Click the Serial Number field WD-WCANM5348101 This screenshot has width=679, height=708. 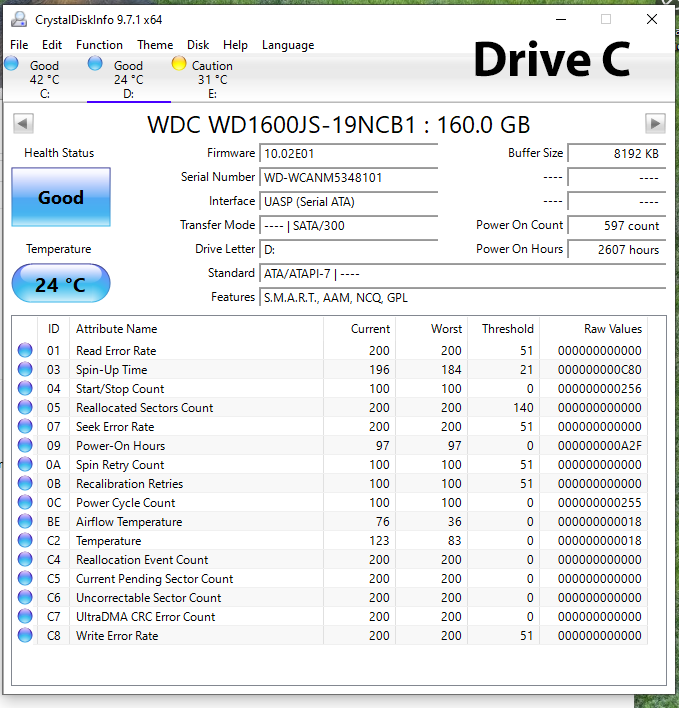(x=349, y=177)
